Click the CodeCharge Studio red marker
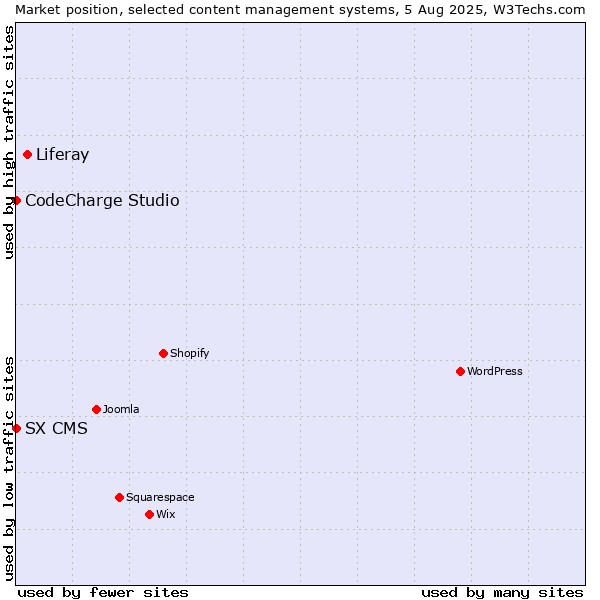The height and width of the screenshot is (600, 600). (16, 201)
